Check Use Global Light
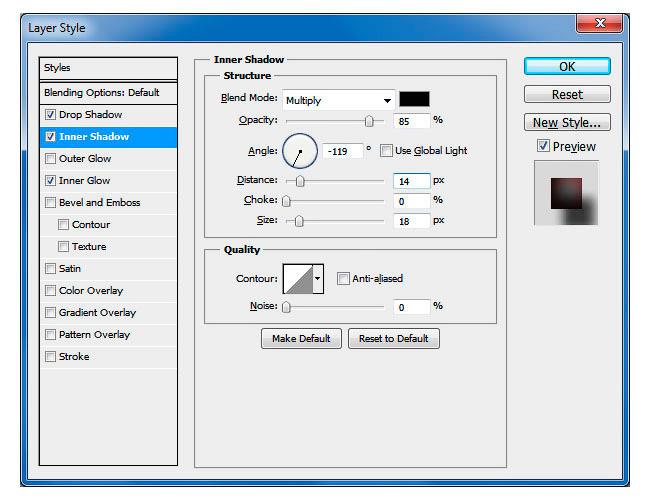 pyautogui.click(x=386, y=150)
